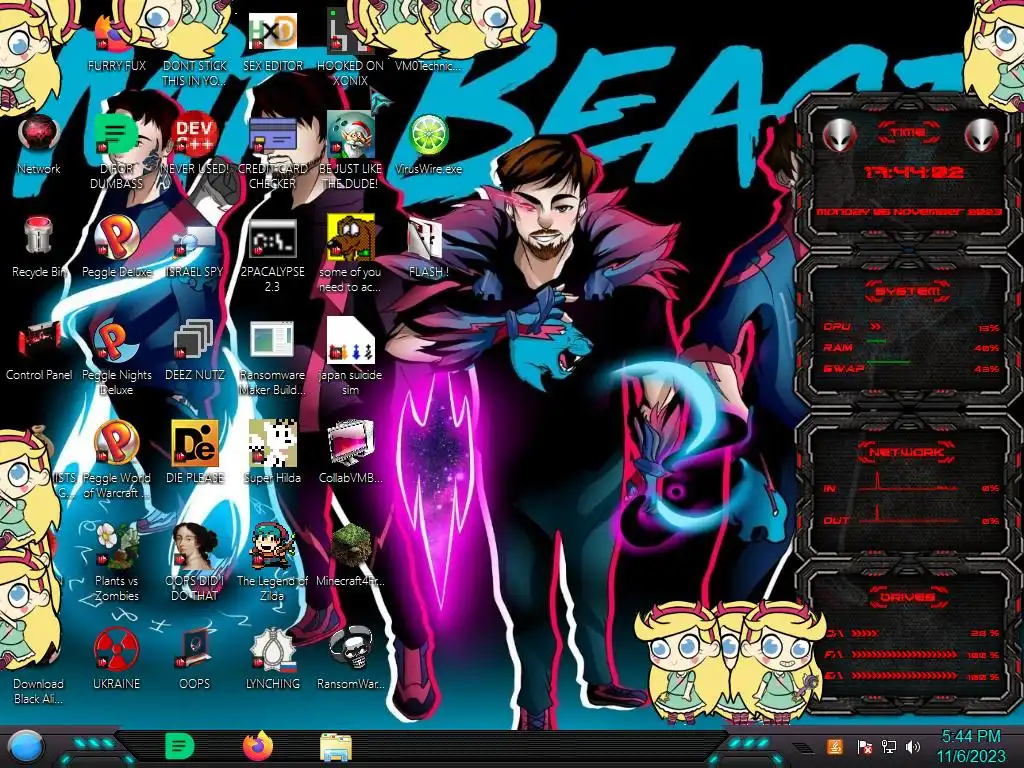This screenshot has width=1024, height=768.
Task: Click the network OUT graph
Action: tap(910, 513)
